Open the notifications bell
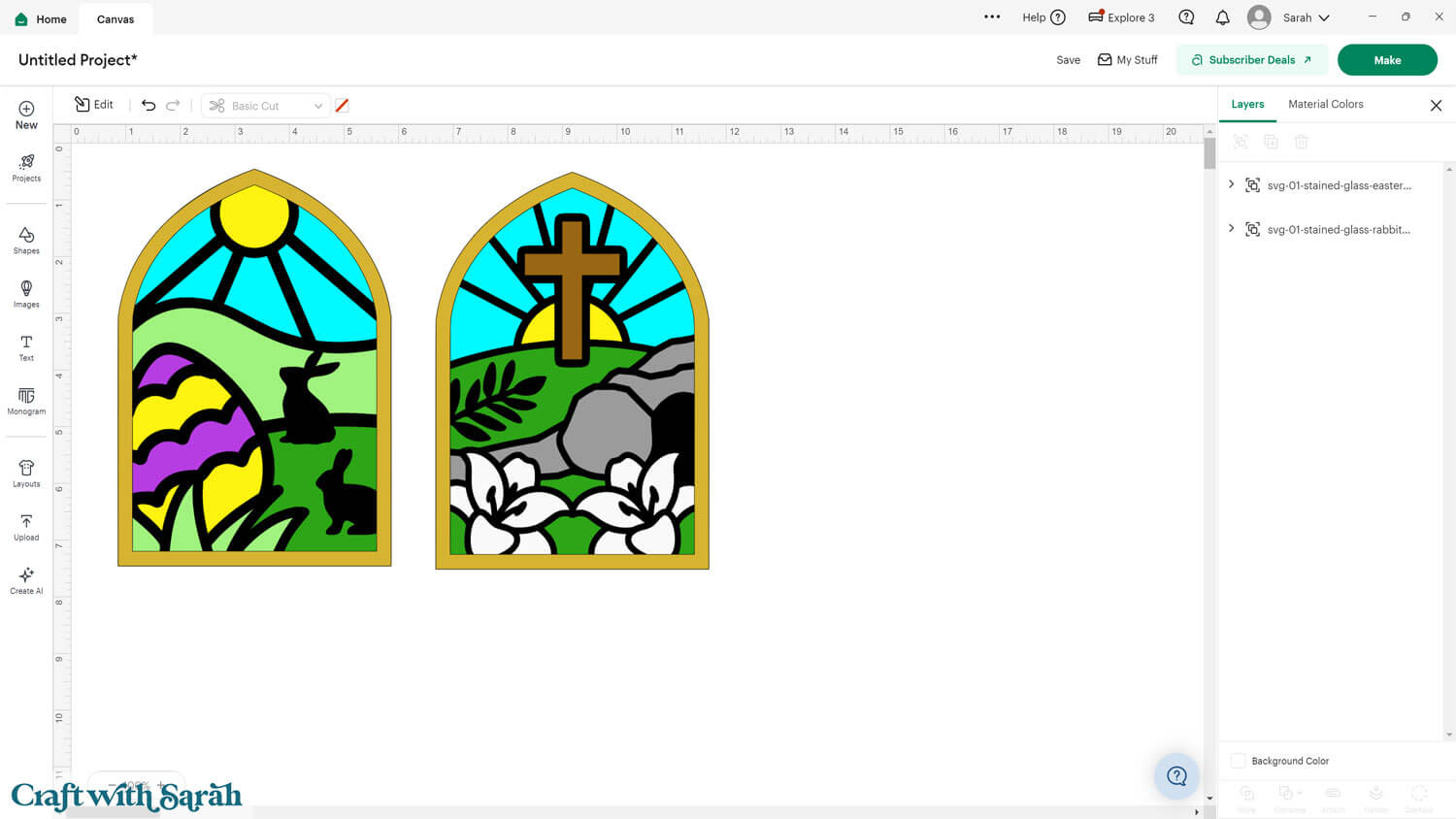 coord(1222,17)
